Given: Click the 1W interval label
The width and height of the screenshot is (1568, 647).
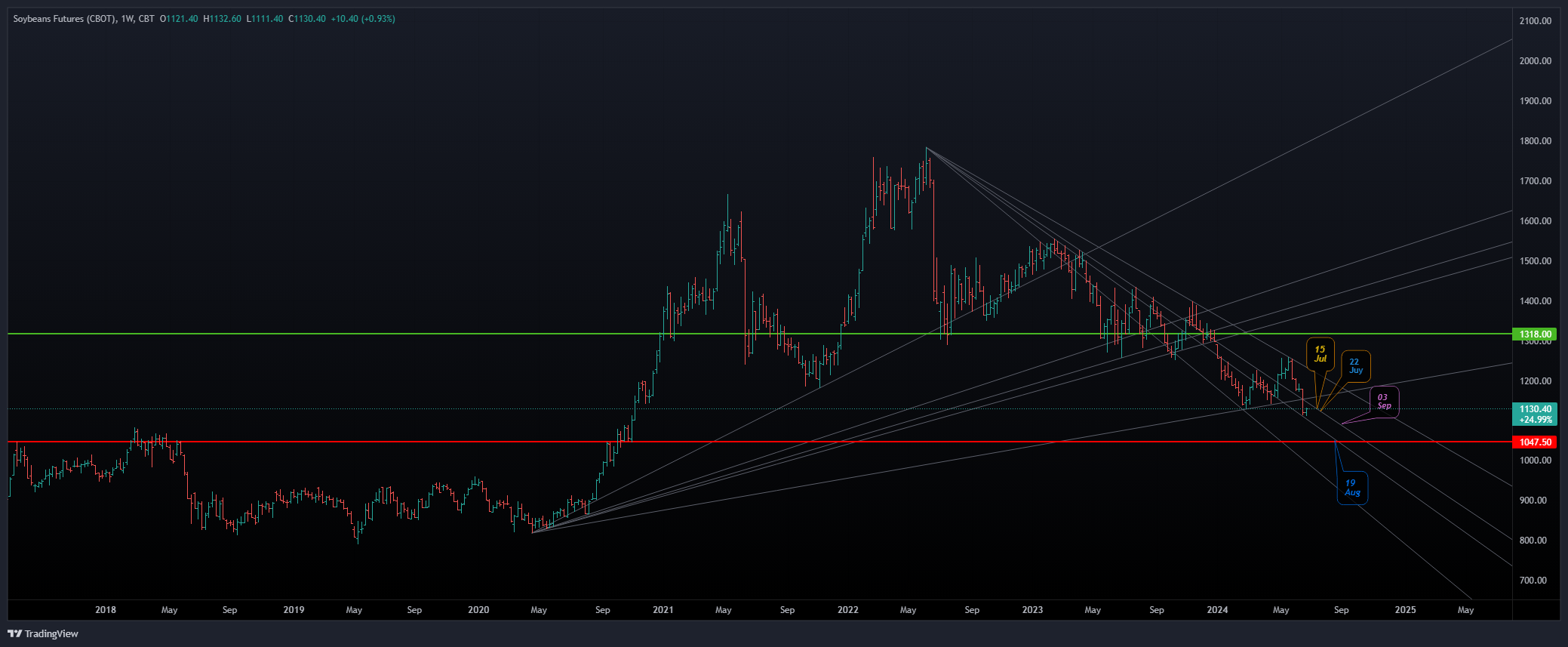Looking at the screenshot, I should pyautogui.click(x=128, y=19).
